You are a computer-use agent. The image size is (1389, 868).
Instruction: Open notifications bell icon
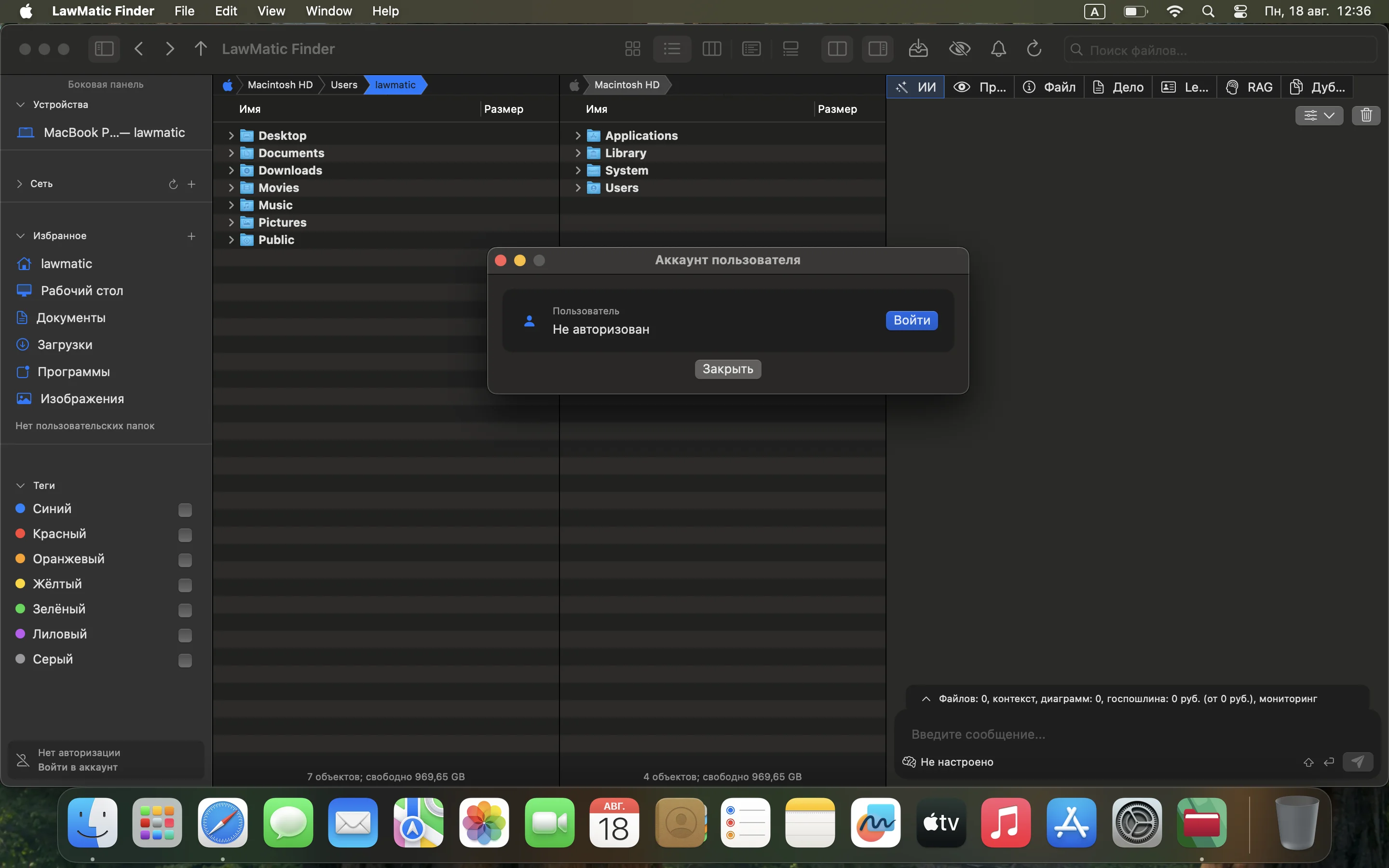click(999, 49)
